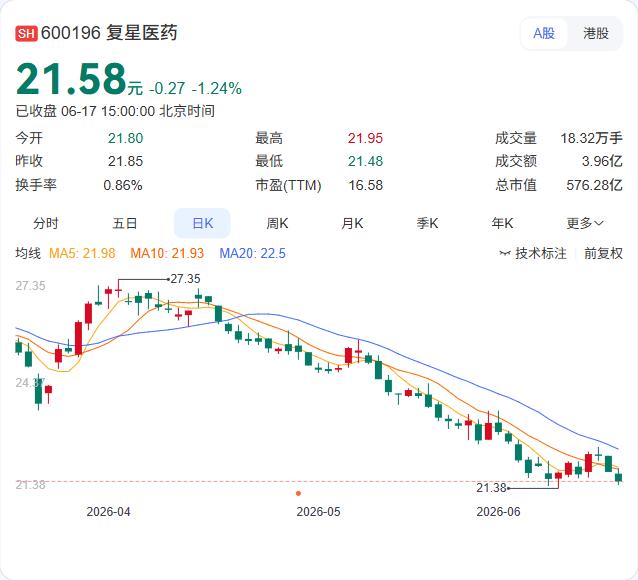Click the 换手率 value 0.86%

(x=123, y=185)
